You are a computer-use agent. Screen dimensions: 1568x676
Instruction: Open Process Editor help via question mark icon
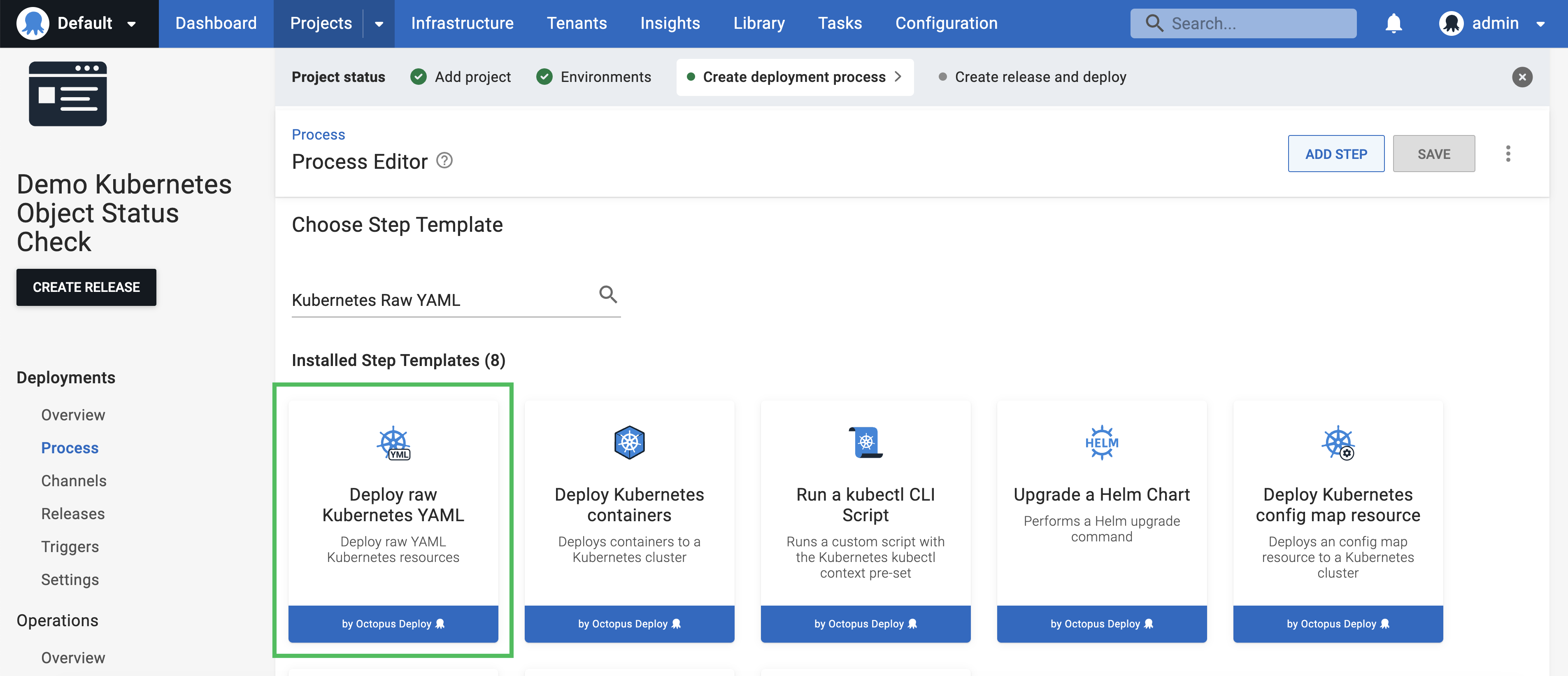tap(444, 160)
